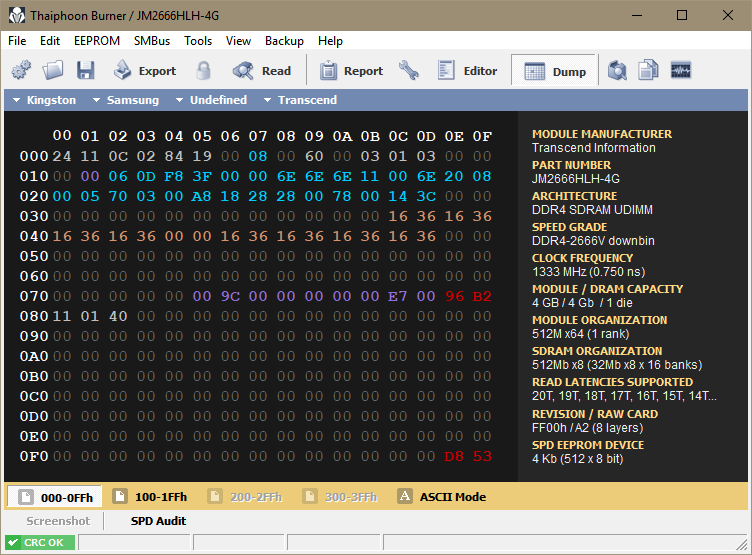Click the wrench tools icon

tap(409, 71)
